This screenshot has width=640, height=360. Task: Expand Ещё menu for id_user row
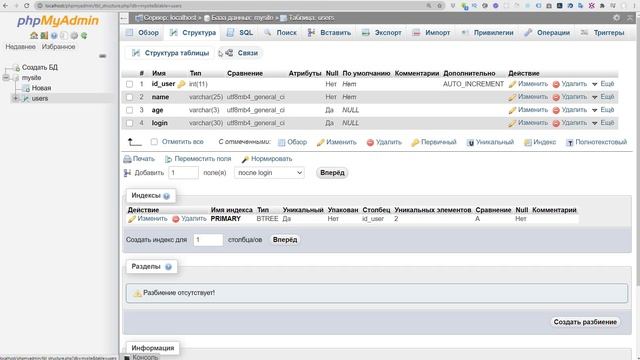[x=603, y=84]
